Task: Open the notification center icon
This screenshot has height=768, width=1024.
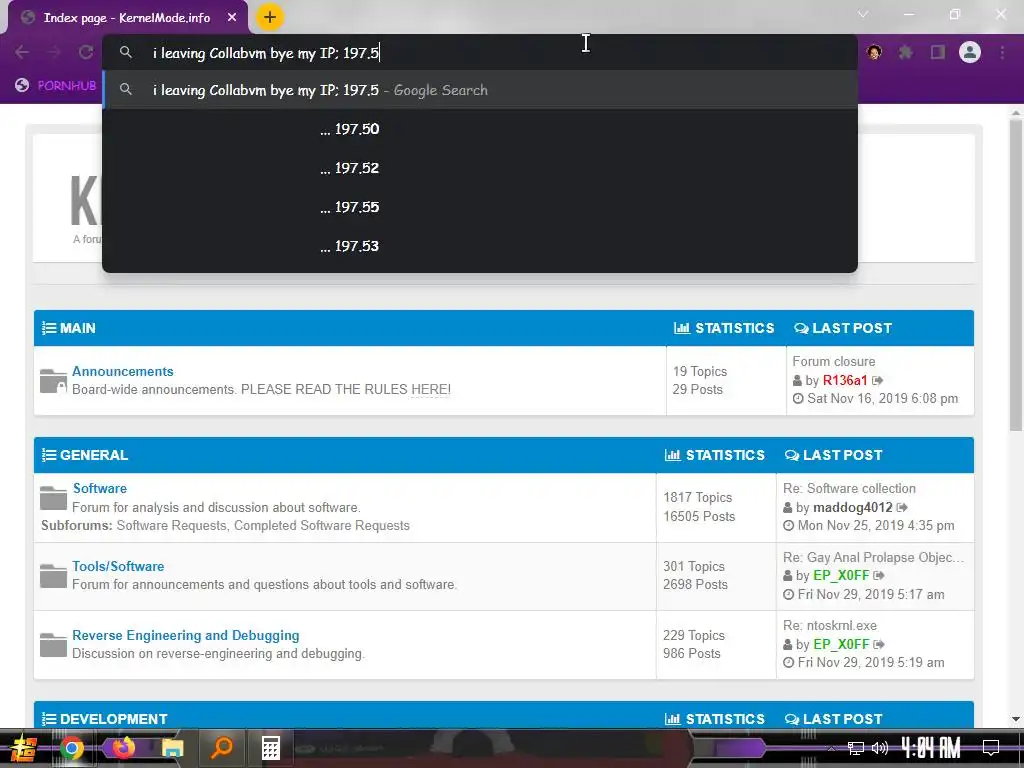Action: point(991,747)
